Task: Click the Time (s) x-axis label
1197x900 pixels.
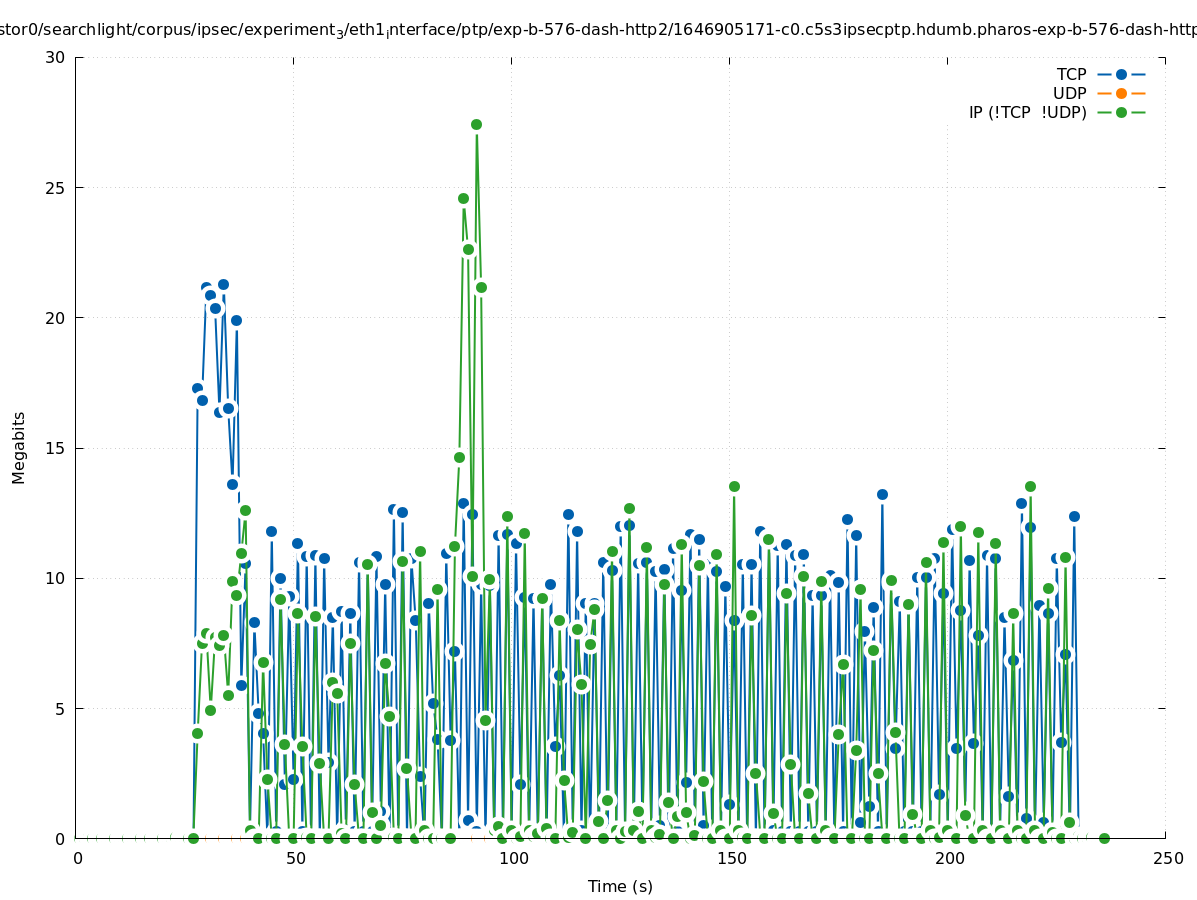Action: 620,886
